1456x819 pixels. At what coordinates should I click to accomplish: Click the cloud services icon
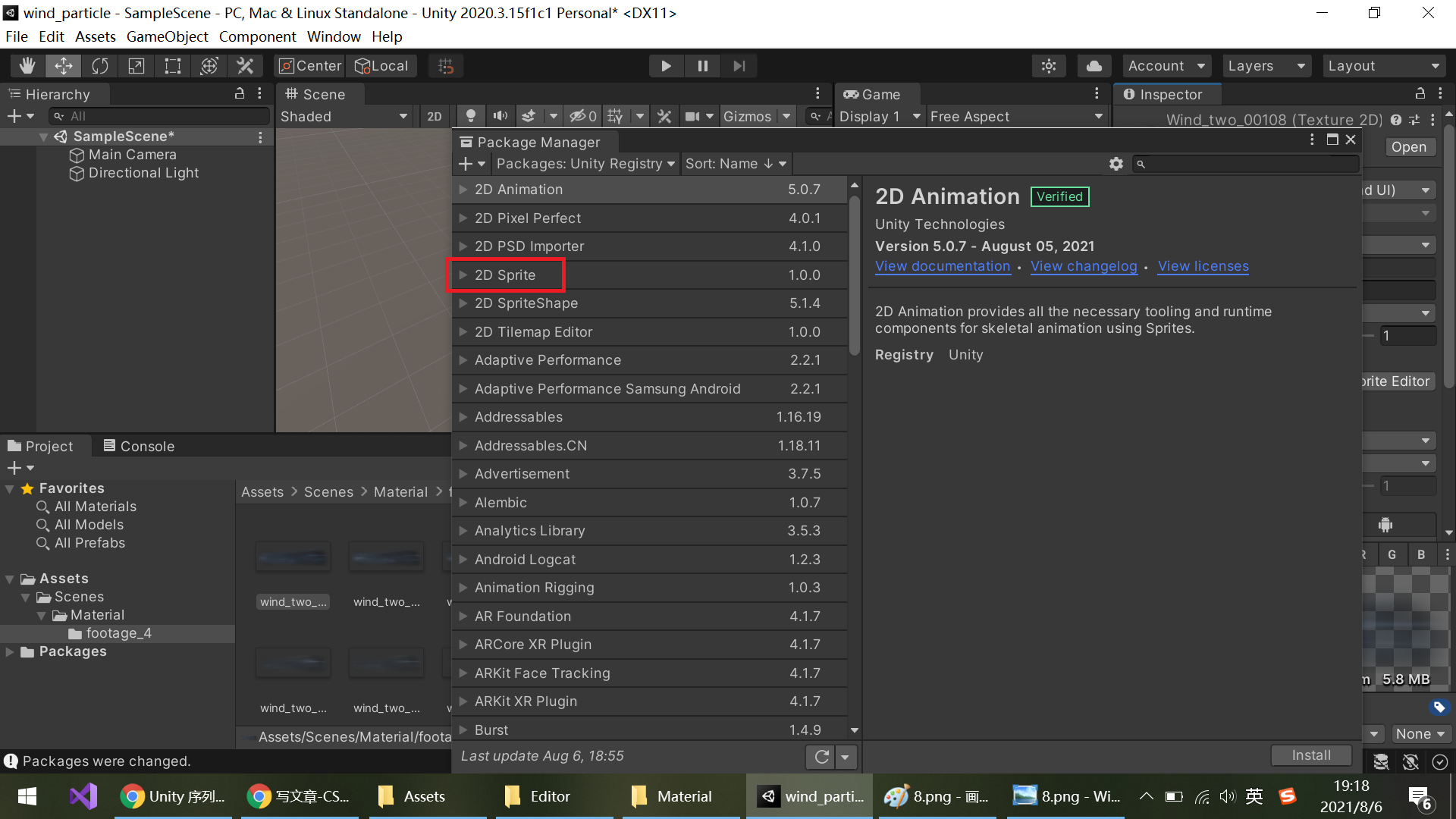click(x=1094, y=66)
